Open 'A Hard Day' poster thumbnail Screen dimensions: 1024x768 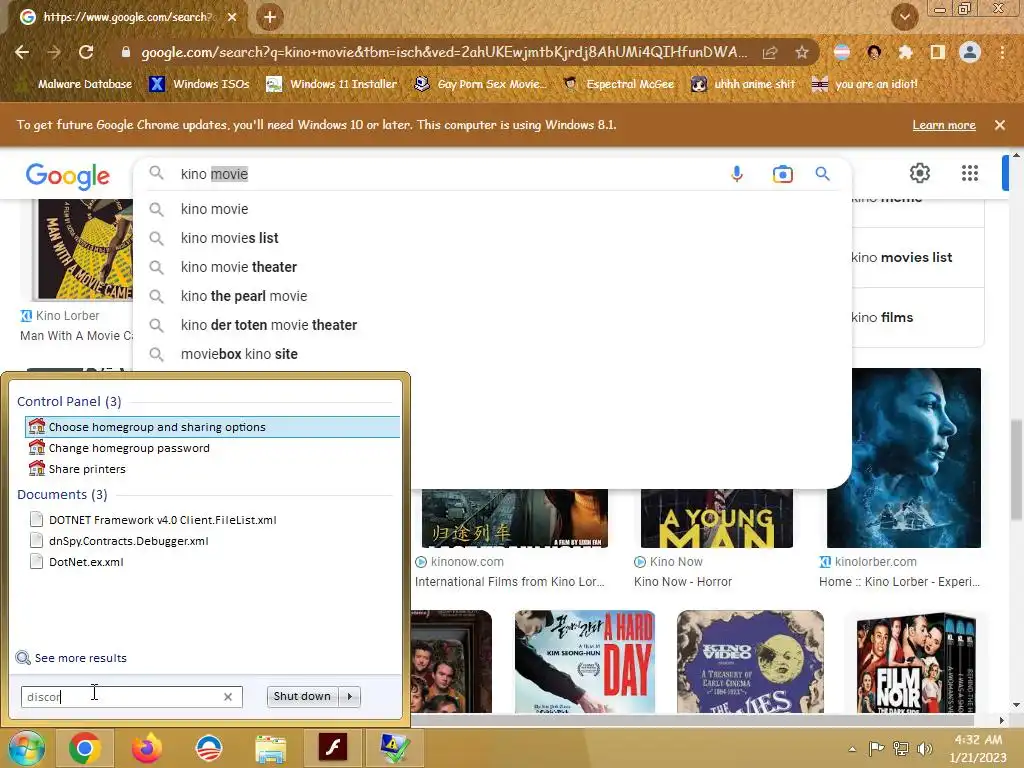tap(584, 662)
